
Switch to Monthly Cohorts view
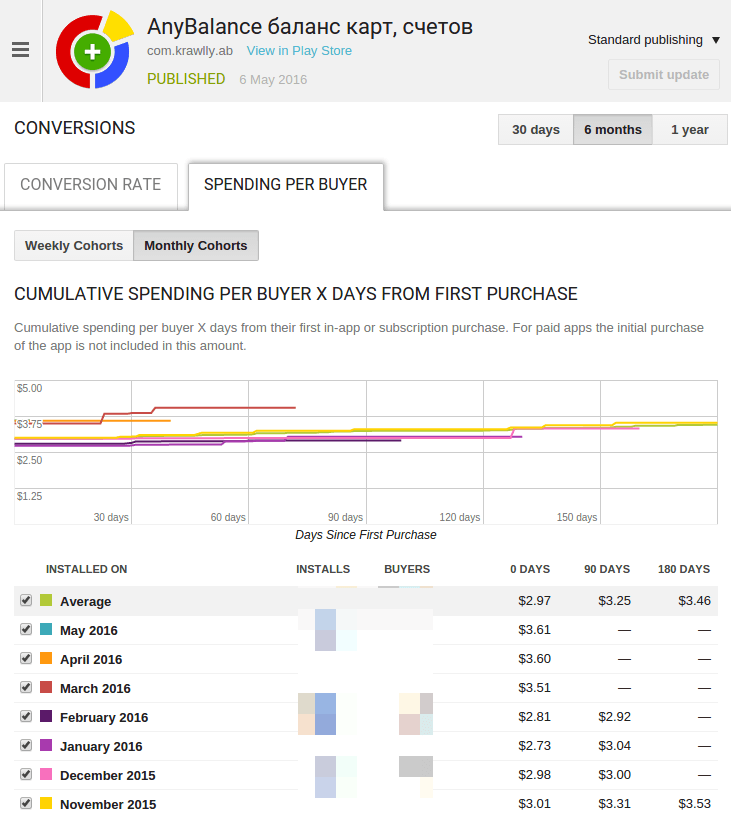coord(196,246)
